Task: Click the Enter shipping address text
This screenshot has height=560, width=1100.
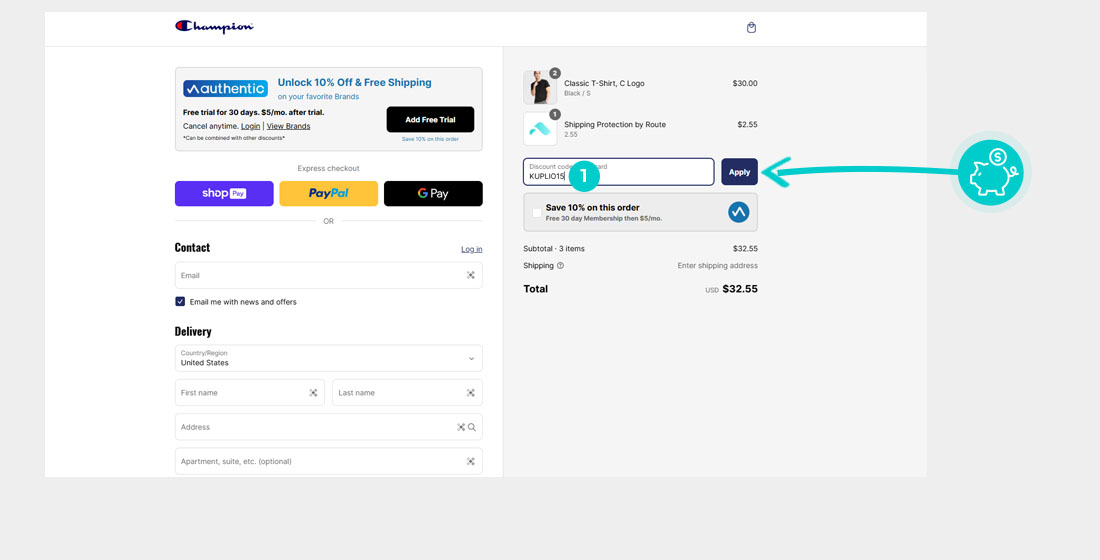Action: [717, 266]
